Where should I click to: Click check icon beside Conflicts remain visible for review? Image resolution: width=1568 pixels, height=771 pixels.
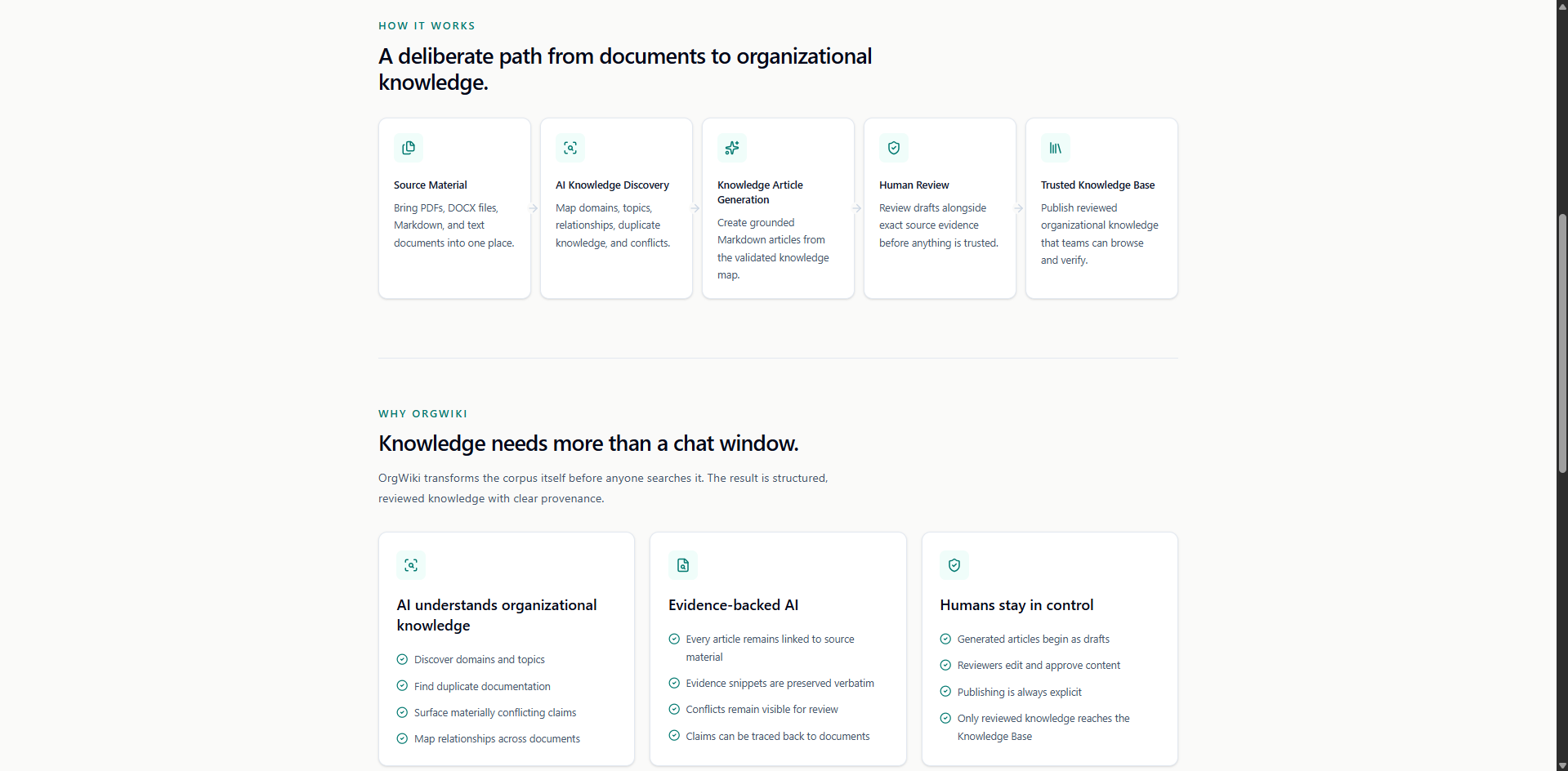(674, 709)
